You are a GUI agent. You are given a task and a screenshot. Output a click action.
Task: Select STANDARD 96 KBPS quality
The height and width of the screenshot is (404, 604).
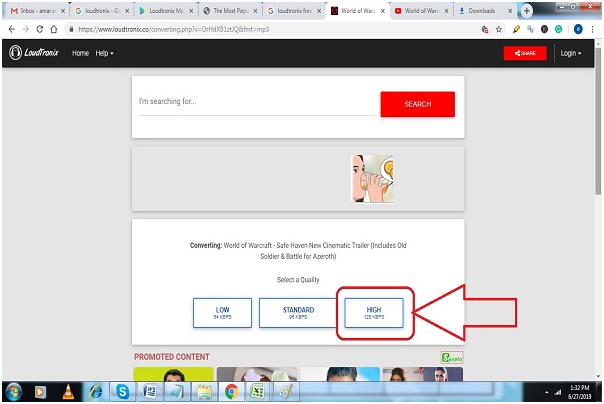pyautogui.click(x=298, y=313)
